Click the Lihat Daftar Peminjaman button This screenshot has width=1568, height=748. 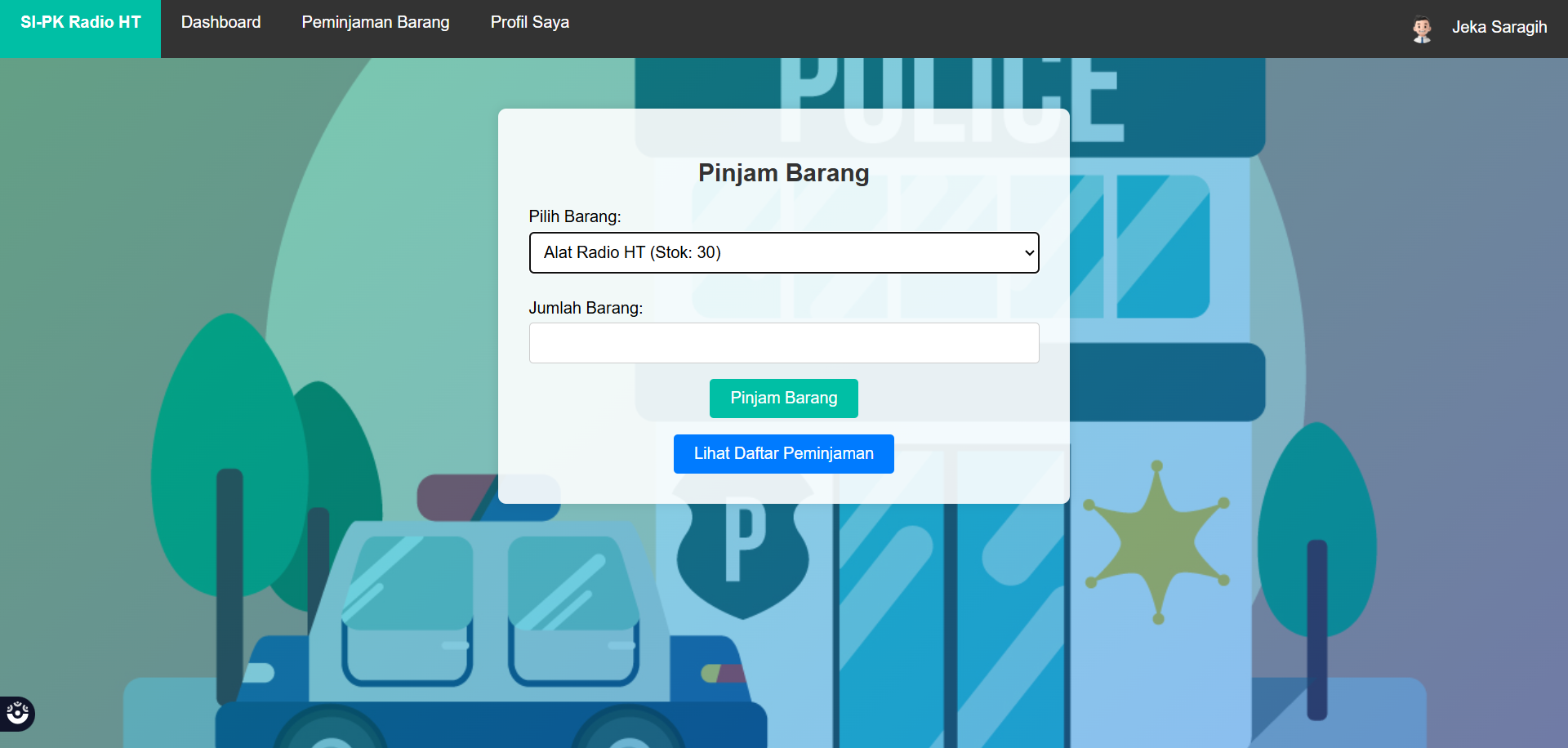784,454
